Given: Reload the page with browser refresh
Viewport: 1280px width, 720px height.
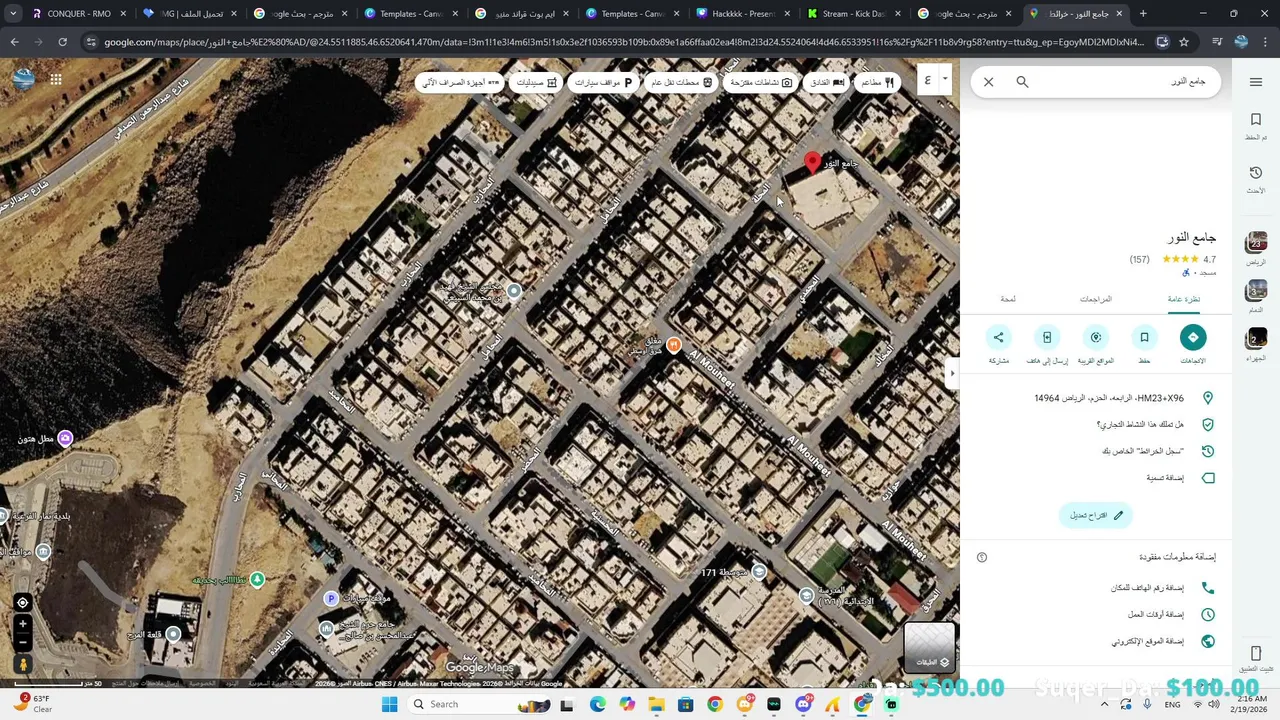Looking at the screenshot, I should pos(62,42).
